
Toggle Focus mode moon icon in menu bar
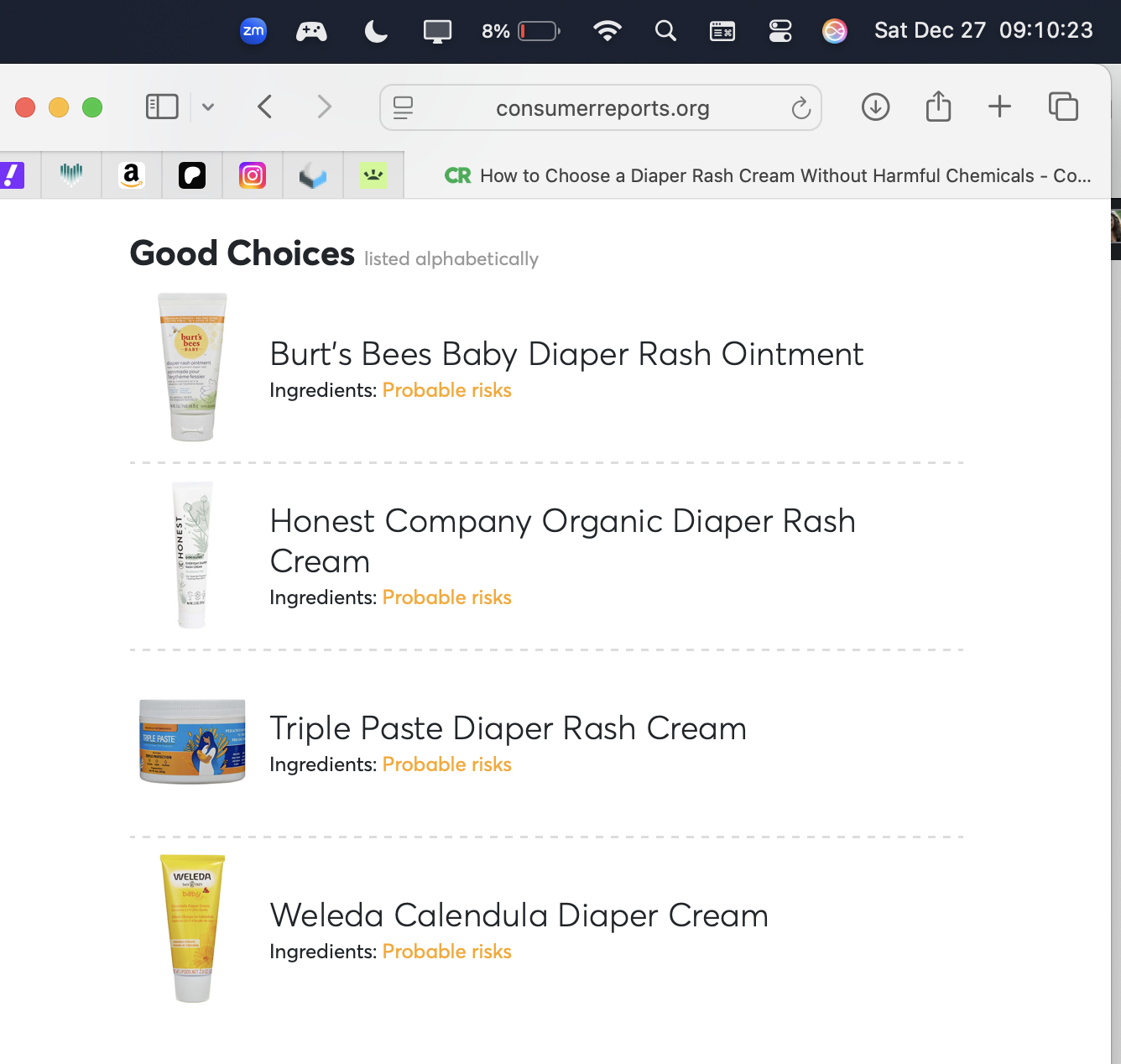[376, 31]
